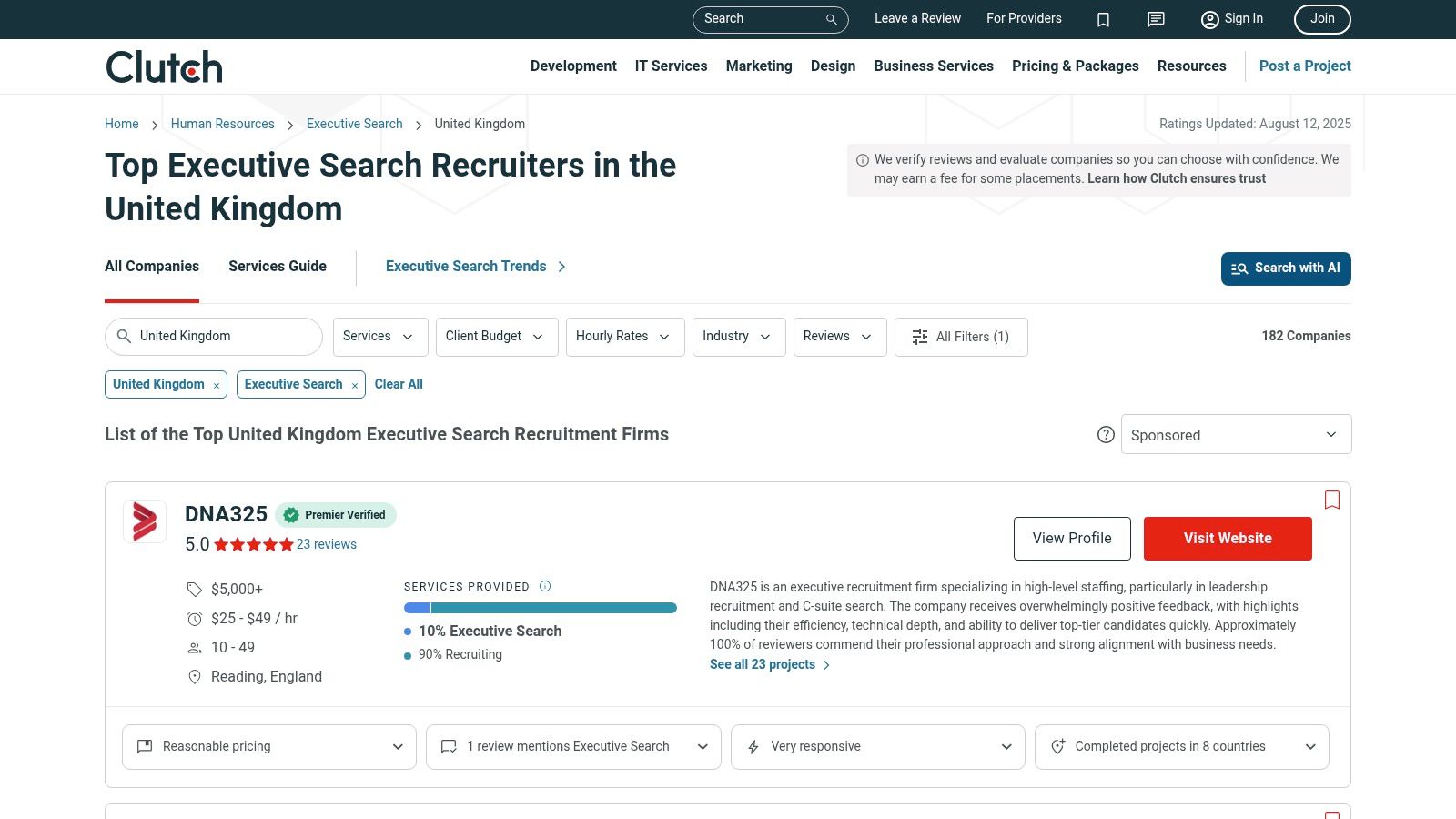This screenshot has width=1456, height=819.
Task: Bookmark the DNA325 company card
Action: tap(1332, 500)
